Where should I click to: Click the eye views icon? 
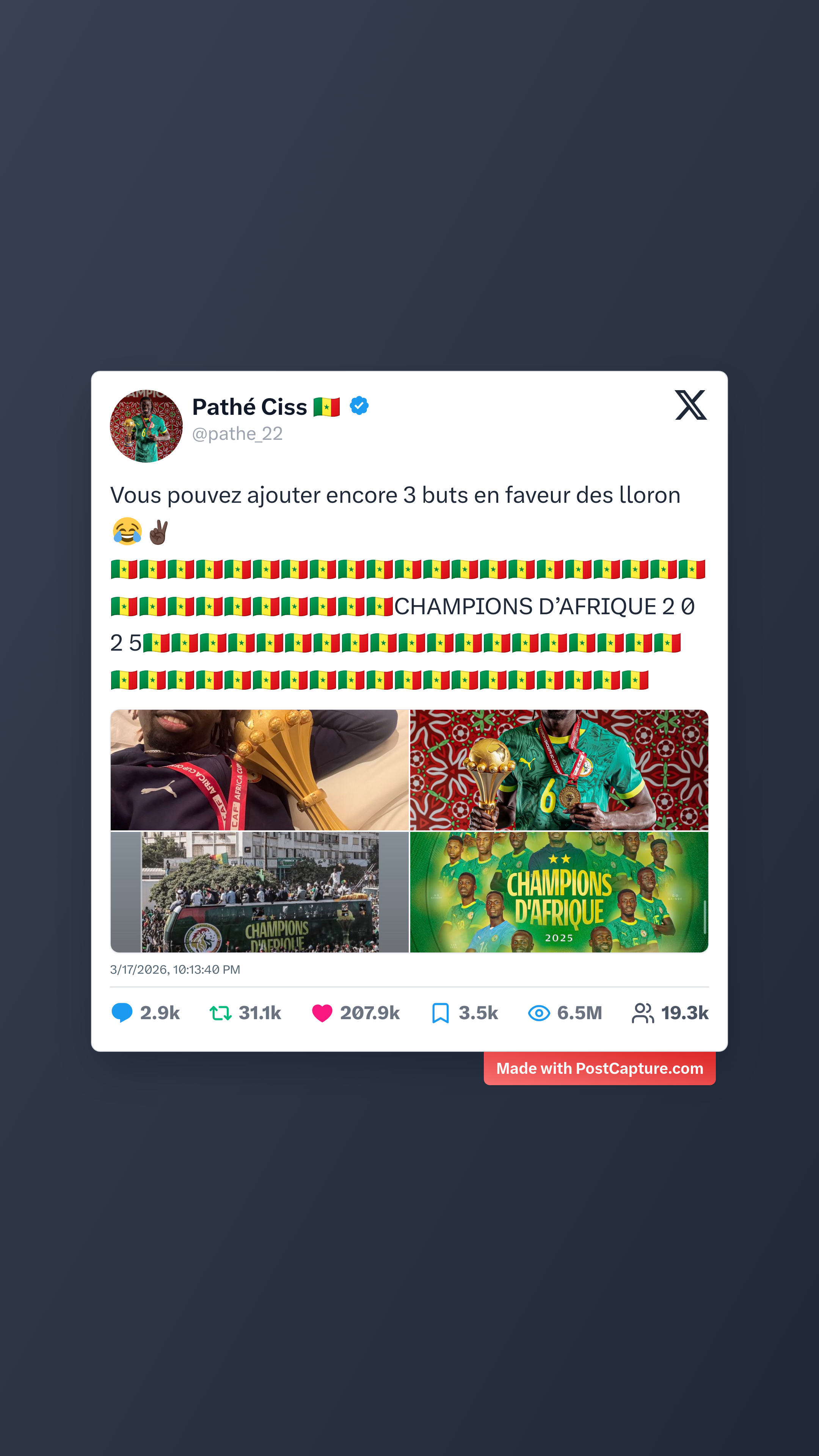point(539,1013)
